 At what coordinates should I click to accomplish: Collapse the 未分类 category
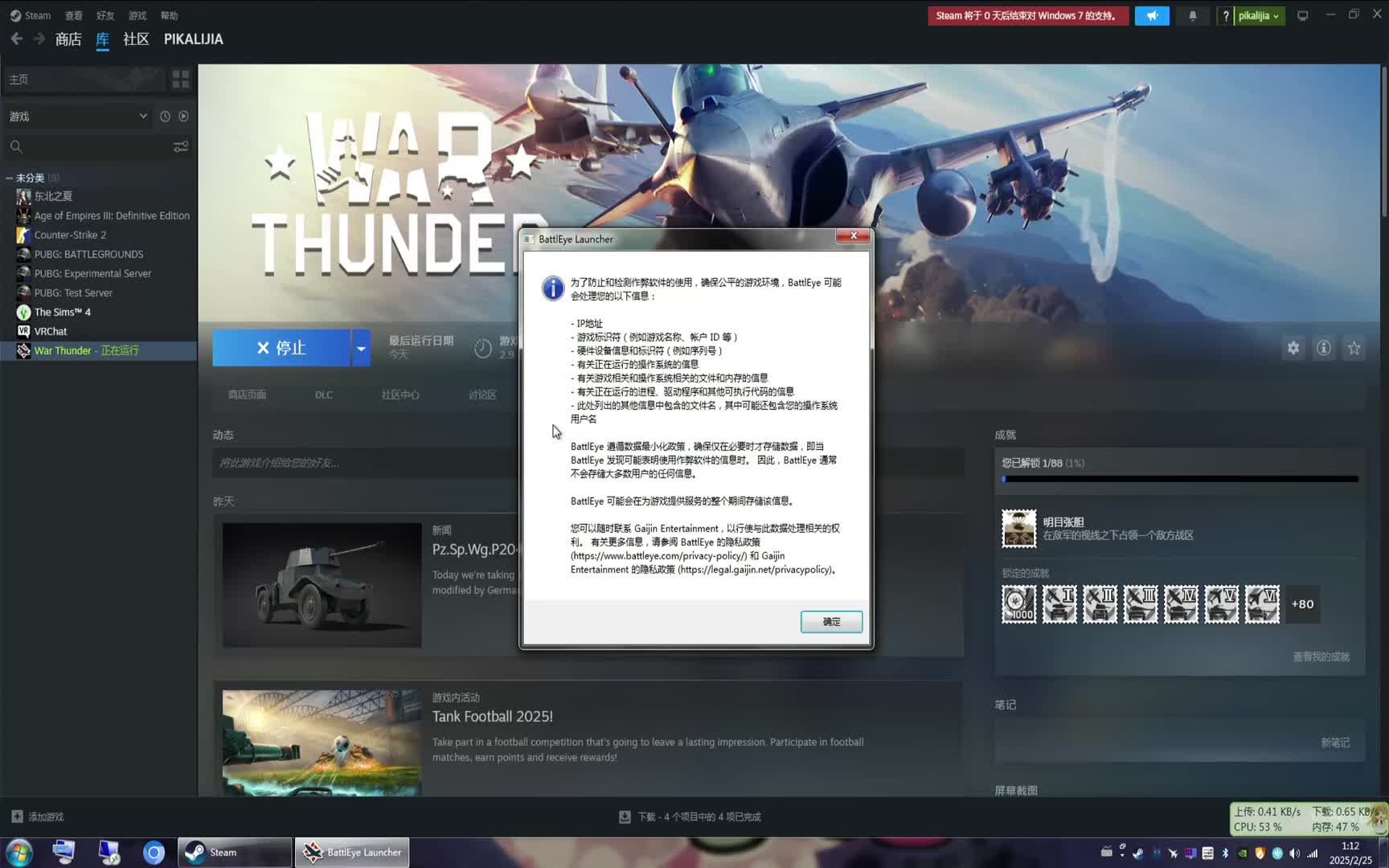coord(10,178)
